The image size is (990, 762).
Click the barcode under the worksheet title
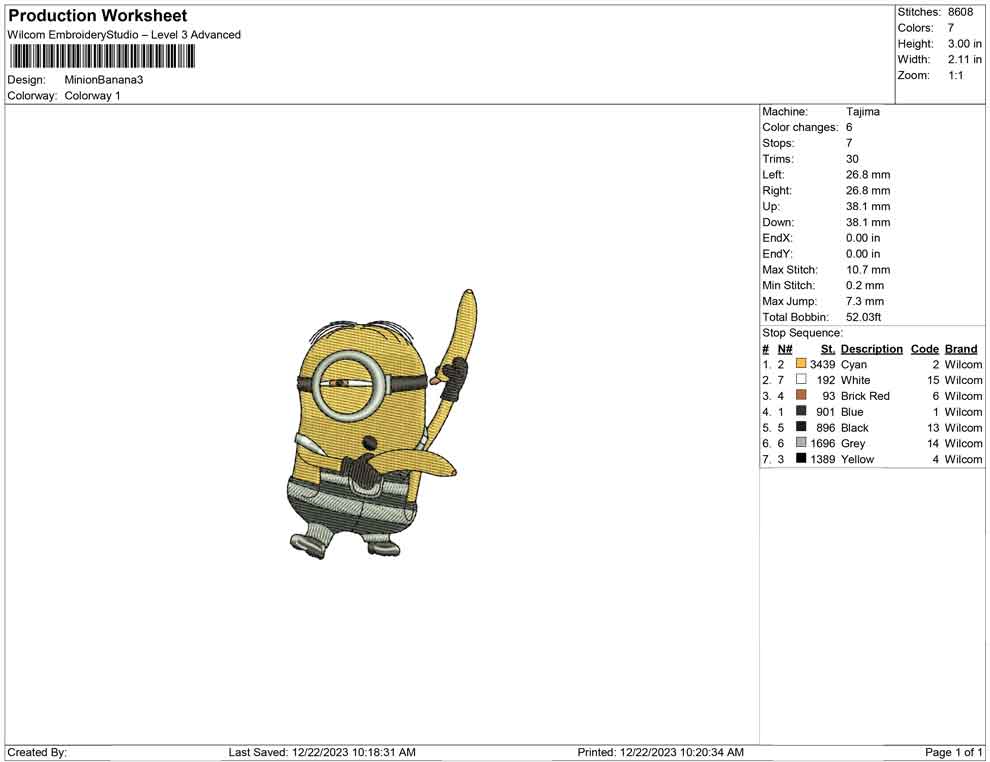click(102, 57)
